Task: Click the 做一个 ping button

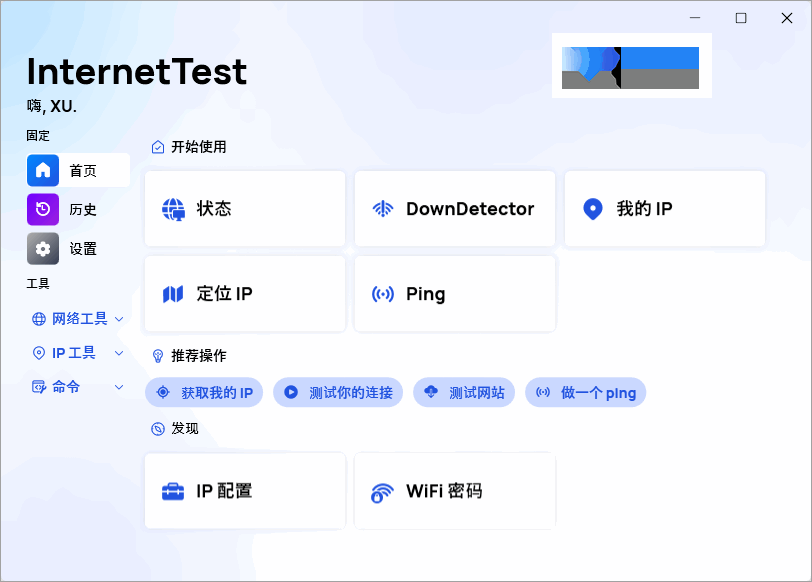Action: [586, 392]
